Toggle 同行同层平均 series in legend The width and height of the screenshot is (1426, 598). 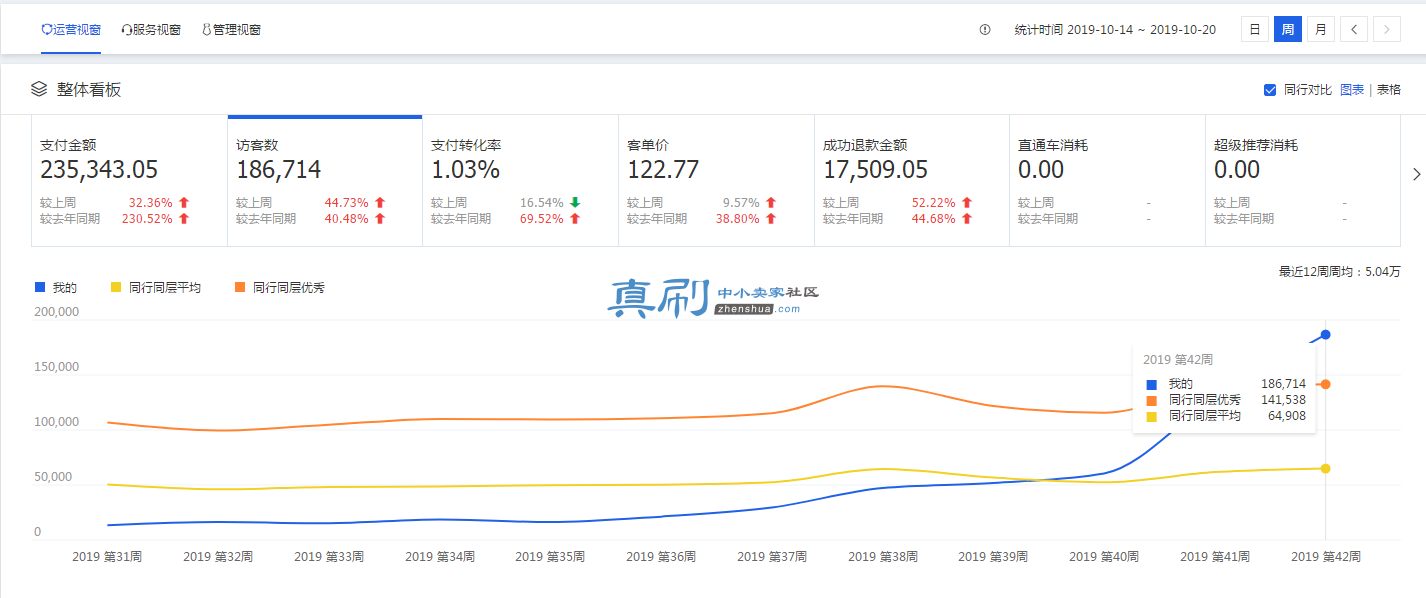[156, 288]
